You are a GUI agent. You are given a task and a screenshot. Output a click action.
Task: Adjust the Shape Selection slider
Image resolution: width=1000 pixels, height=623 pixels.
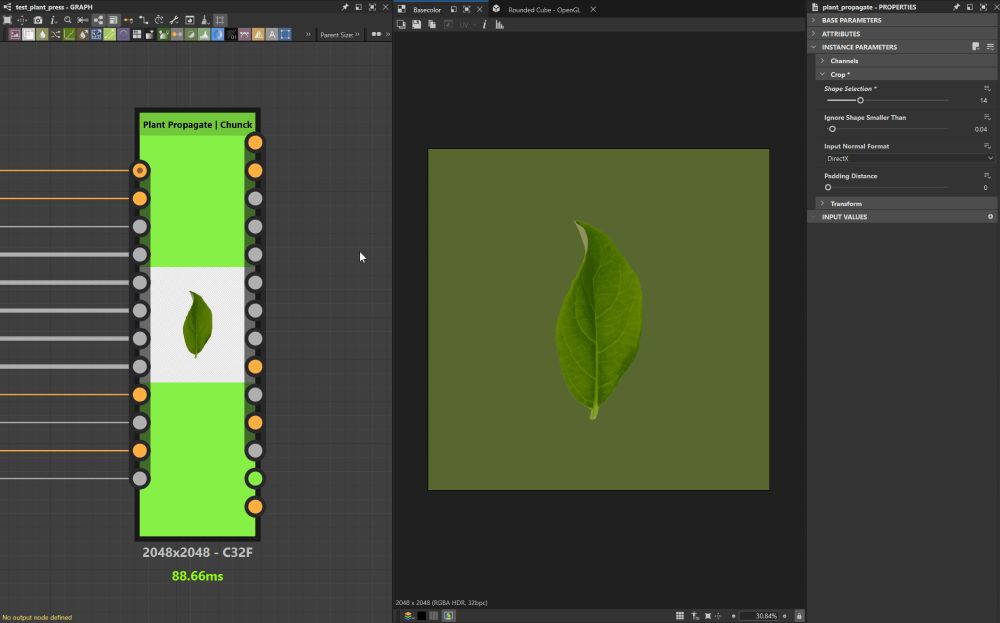(861, 100)
